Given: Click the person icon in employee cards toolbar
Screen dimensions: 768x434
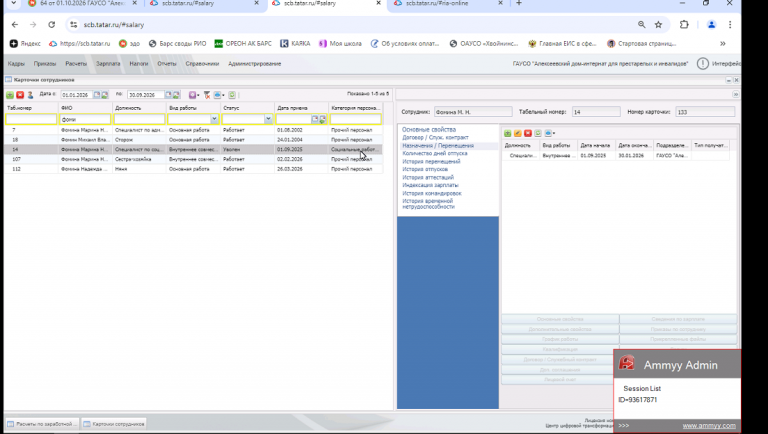Looking at the screenshot, I should coord(30,95).
